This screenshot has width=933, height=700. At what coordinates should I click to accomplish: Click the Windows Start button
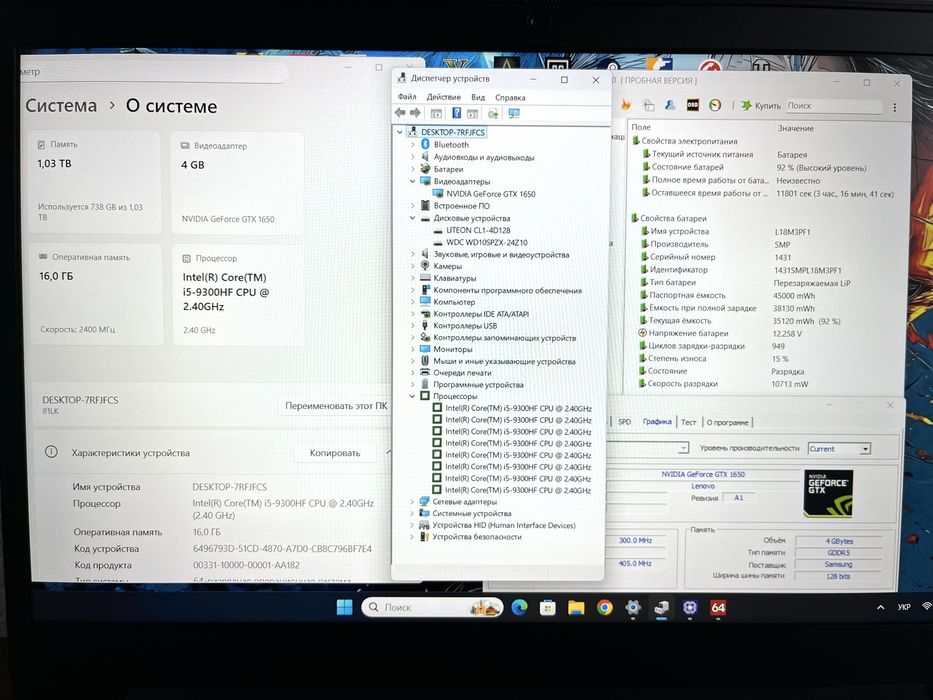click(345, 607)
